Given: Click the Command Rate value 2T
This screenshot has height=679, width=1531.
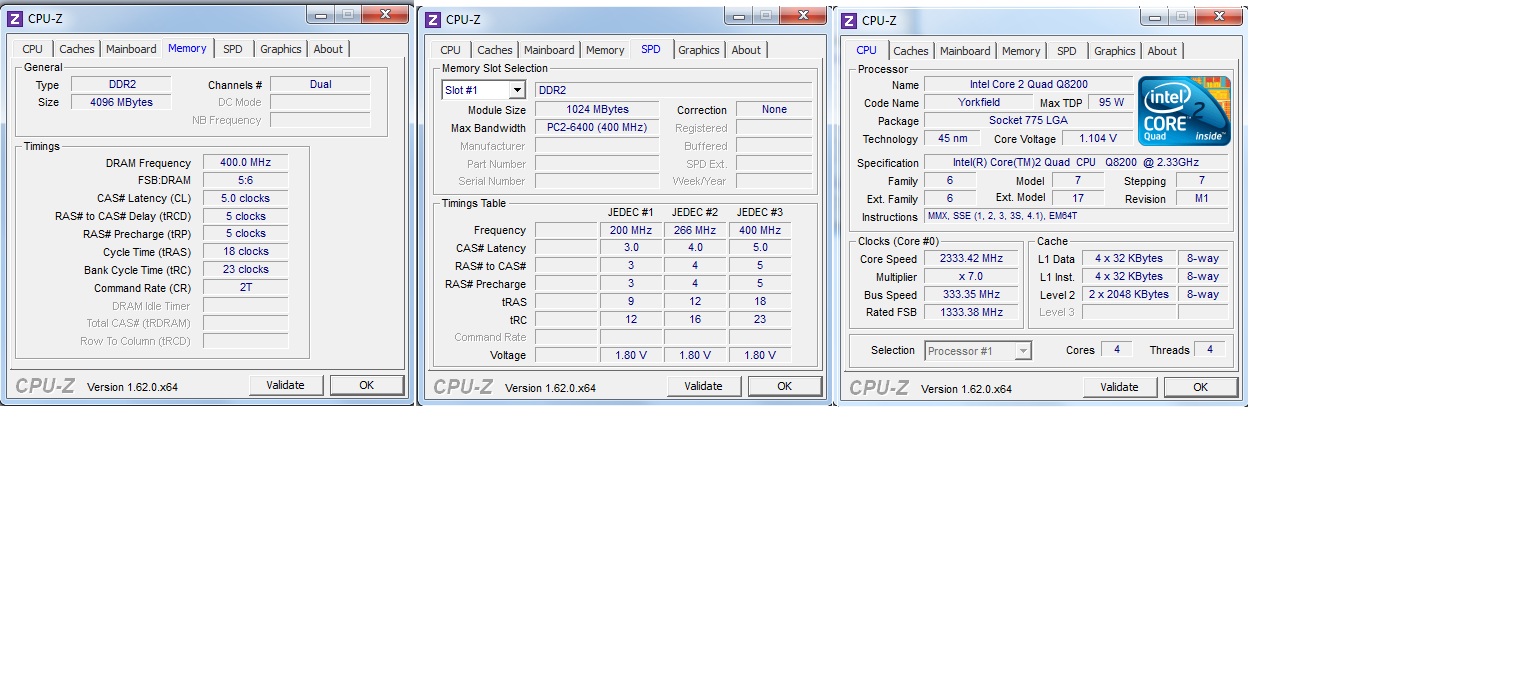Looking at the screenshot, I should [x=246, y=287].
